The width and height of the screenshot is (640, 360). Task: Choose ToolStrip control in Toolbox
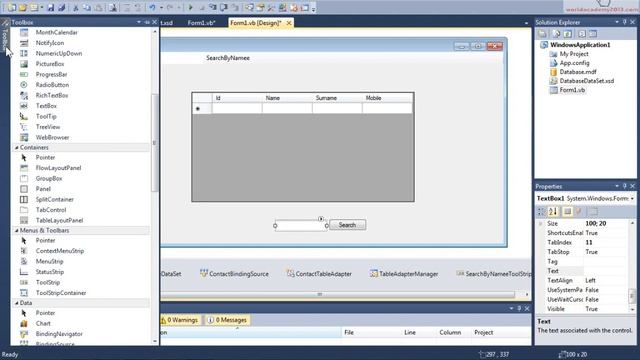[48, 282]
